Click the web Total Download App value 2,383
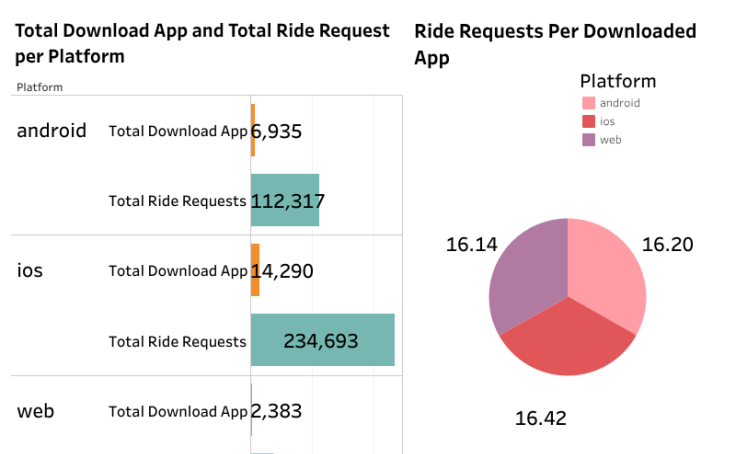The height and width of the screenshot is (454, 736). 277,411
